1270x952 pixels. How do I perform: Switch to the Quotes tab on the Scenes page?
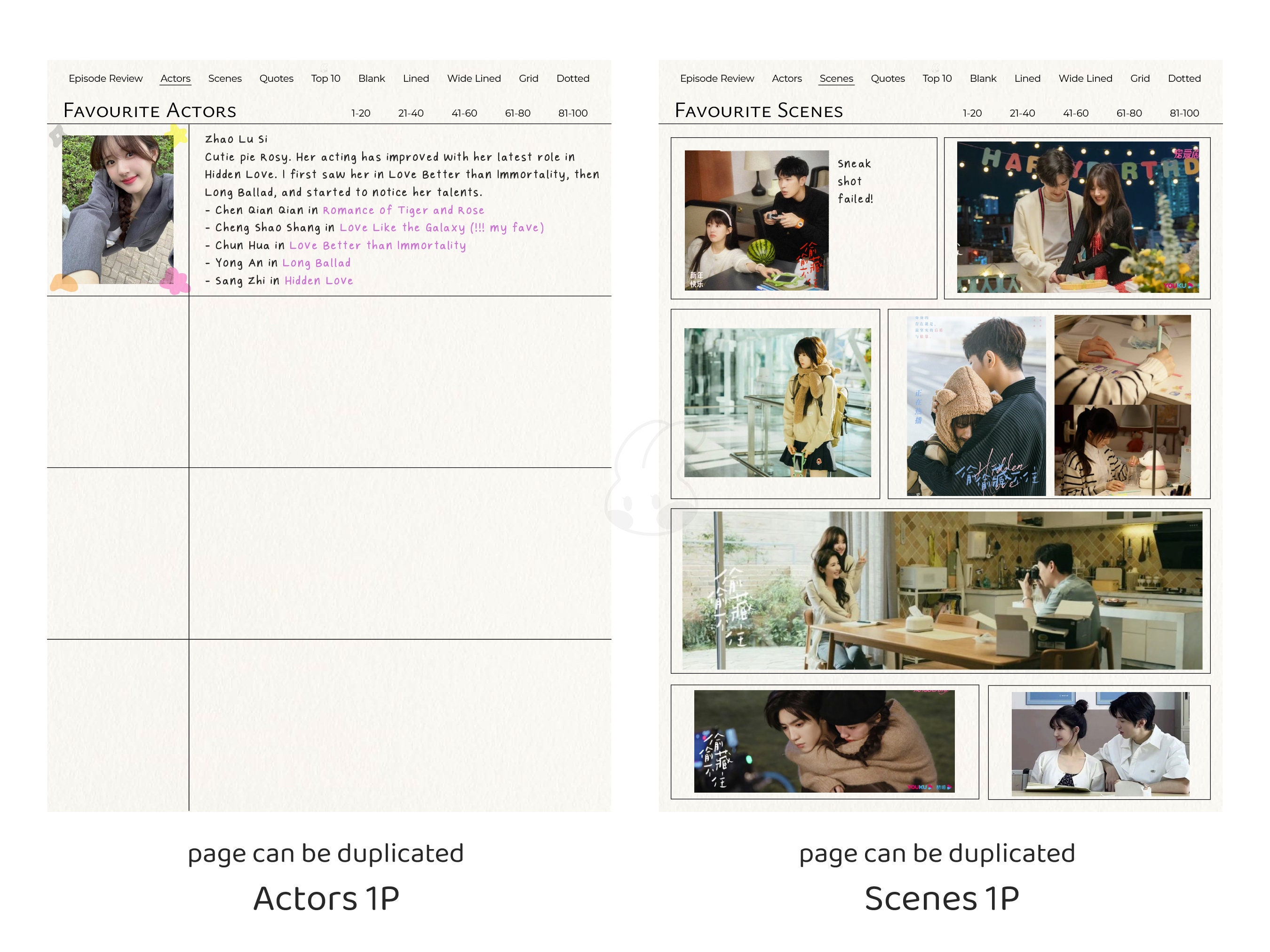pos(887,79)
